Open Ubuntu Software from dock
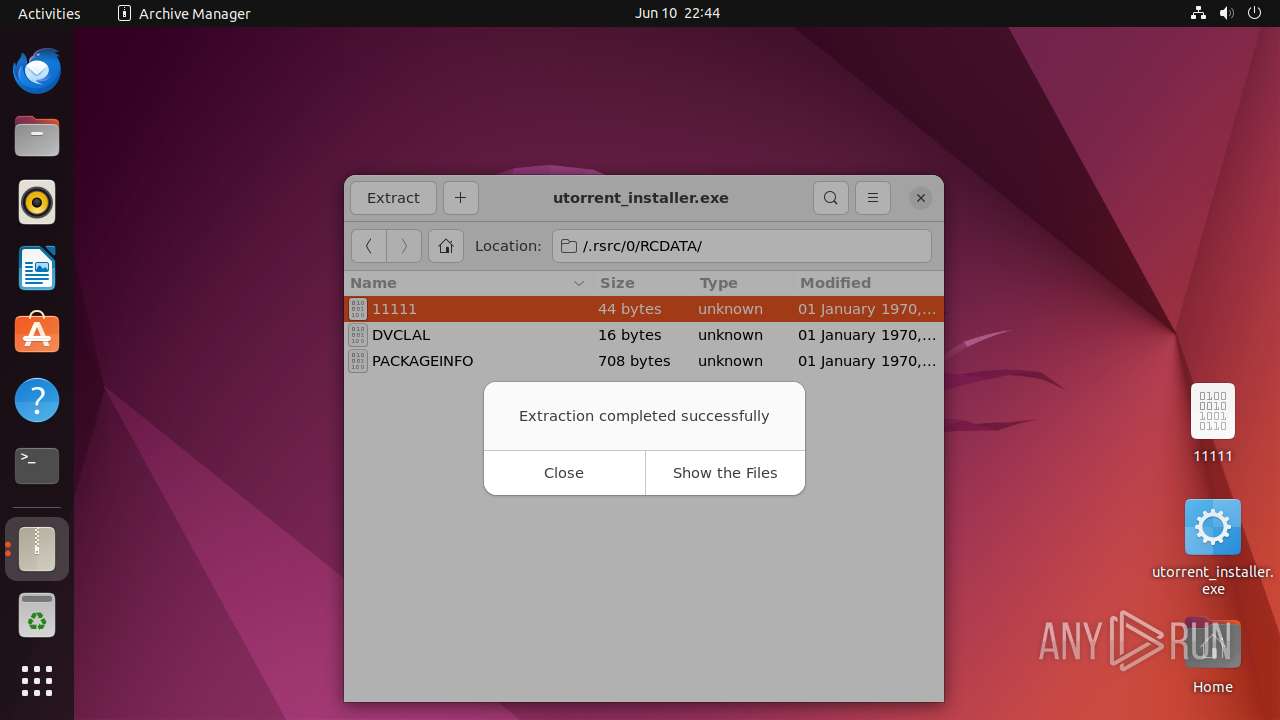Viewport: 1280px width, 720px height. 37,335
